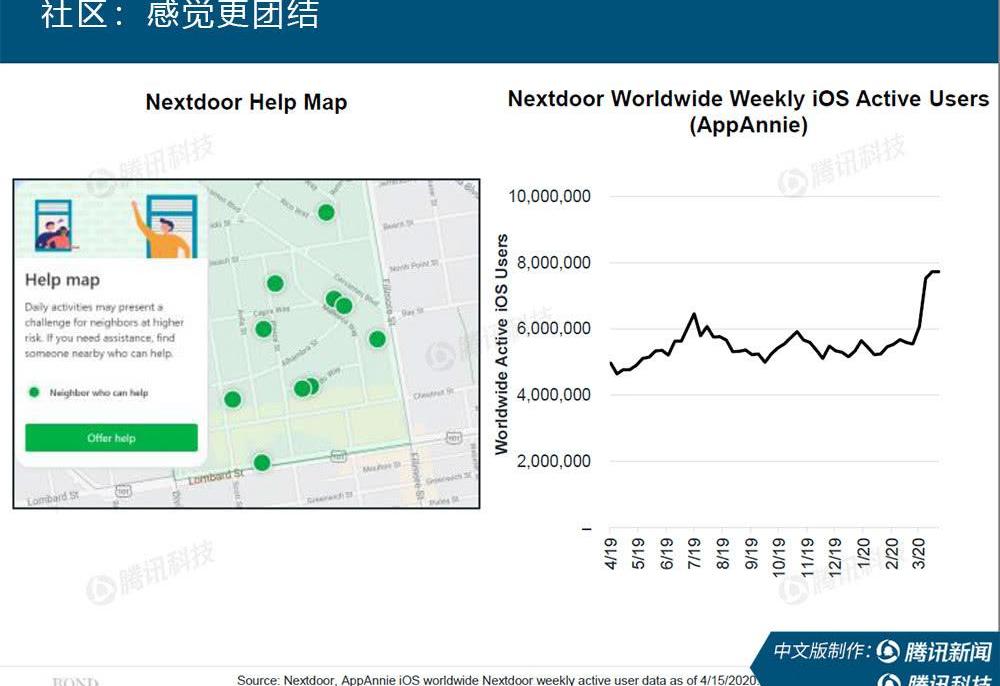Click the '10/19' x-axis label
The width and height of the screenshot is (1000, 686).
click(779, 557)
